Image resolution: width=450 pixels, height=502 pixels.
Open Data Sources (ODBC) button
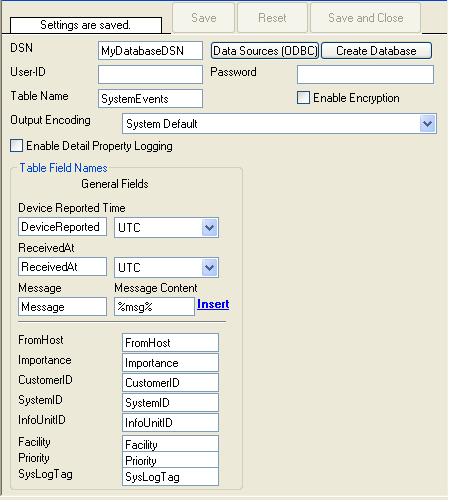[265, 51]
